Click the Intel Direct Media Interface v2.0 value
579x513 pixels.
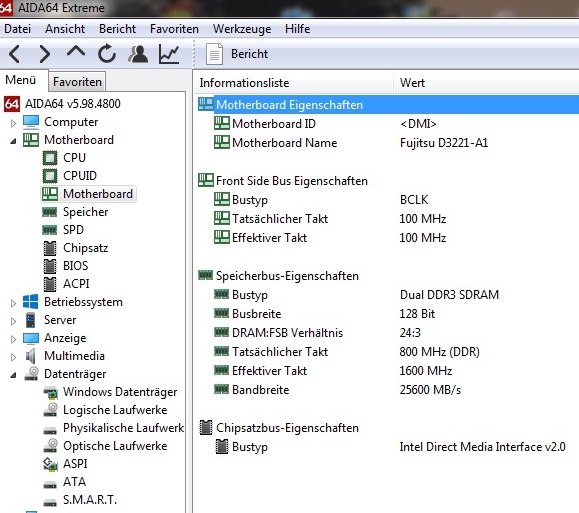(x=482, y=447)
